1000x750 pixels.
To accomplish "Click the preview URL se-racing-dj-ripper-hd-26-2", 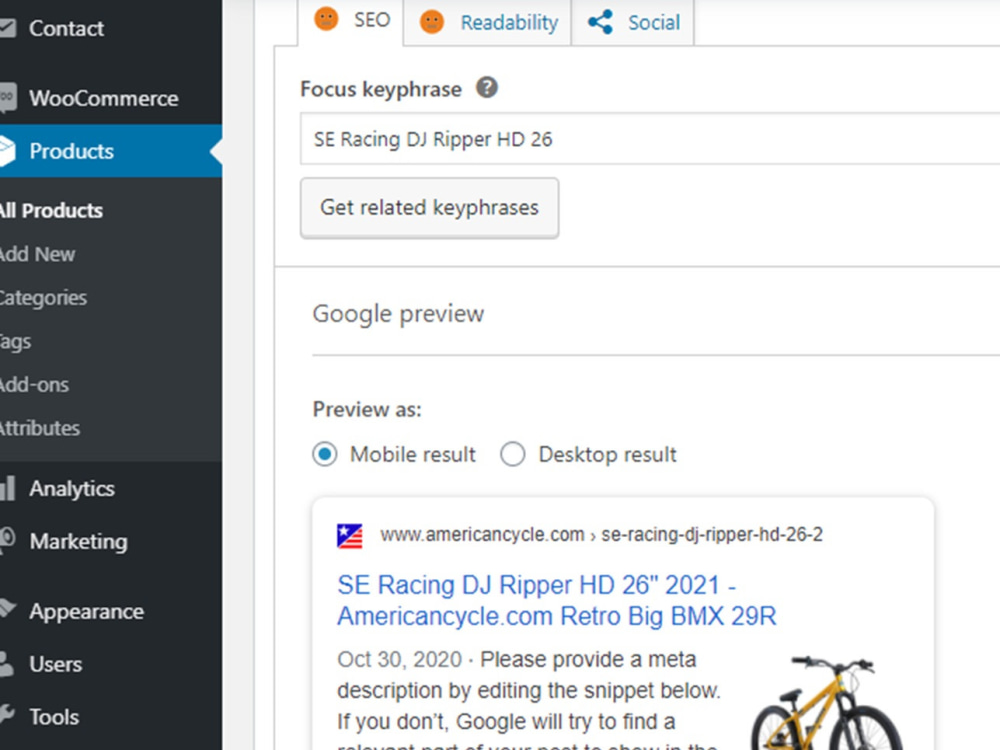I will (712, 534).
